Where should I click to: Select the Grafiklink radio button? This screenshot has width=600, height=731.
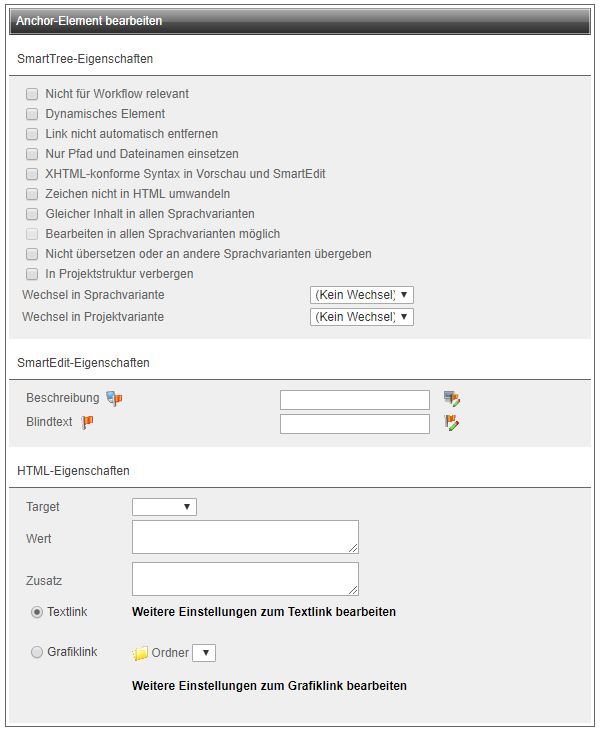37,652
